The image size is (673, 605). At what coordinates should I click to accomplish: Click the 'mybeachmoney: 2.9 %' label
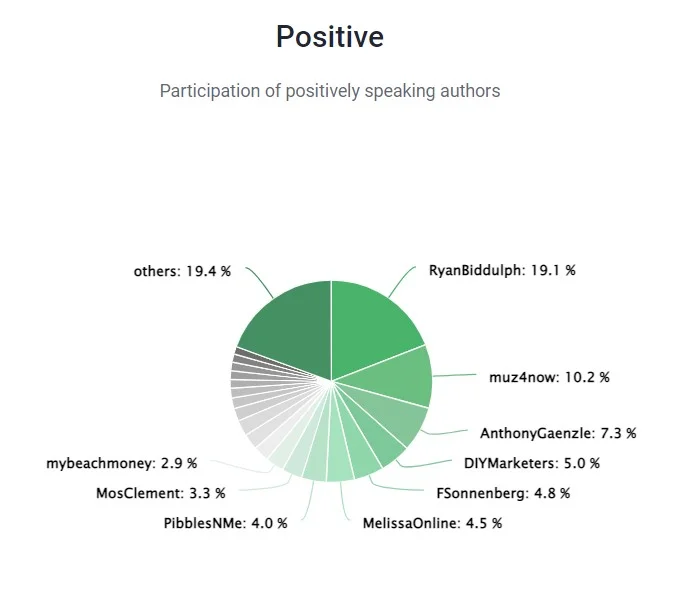pos(121,463)
